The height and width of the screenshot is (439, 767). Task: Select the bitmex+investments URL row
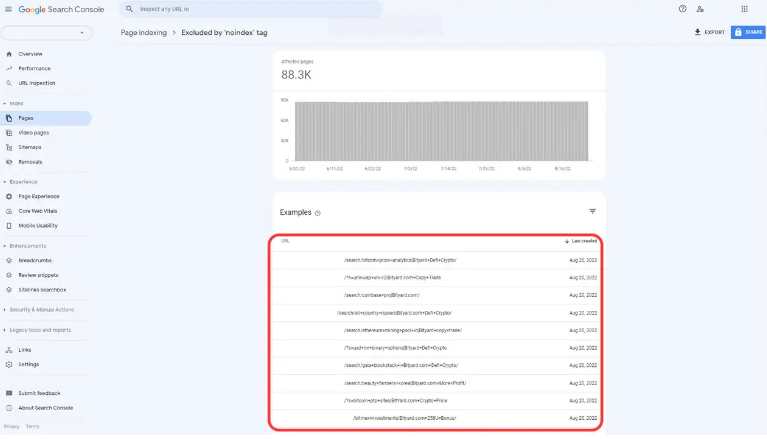point(436,418)
